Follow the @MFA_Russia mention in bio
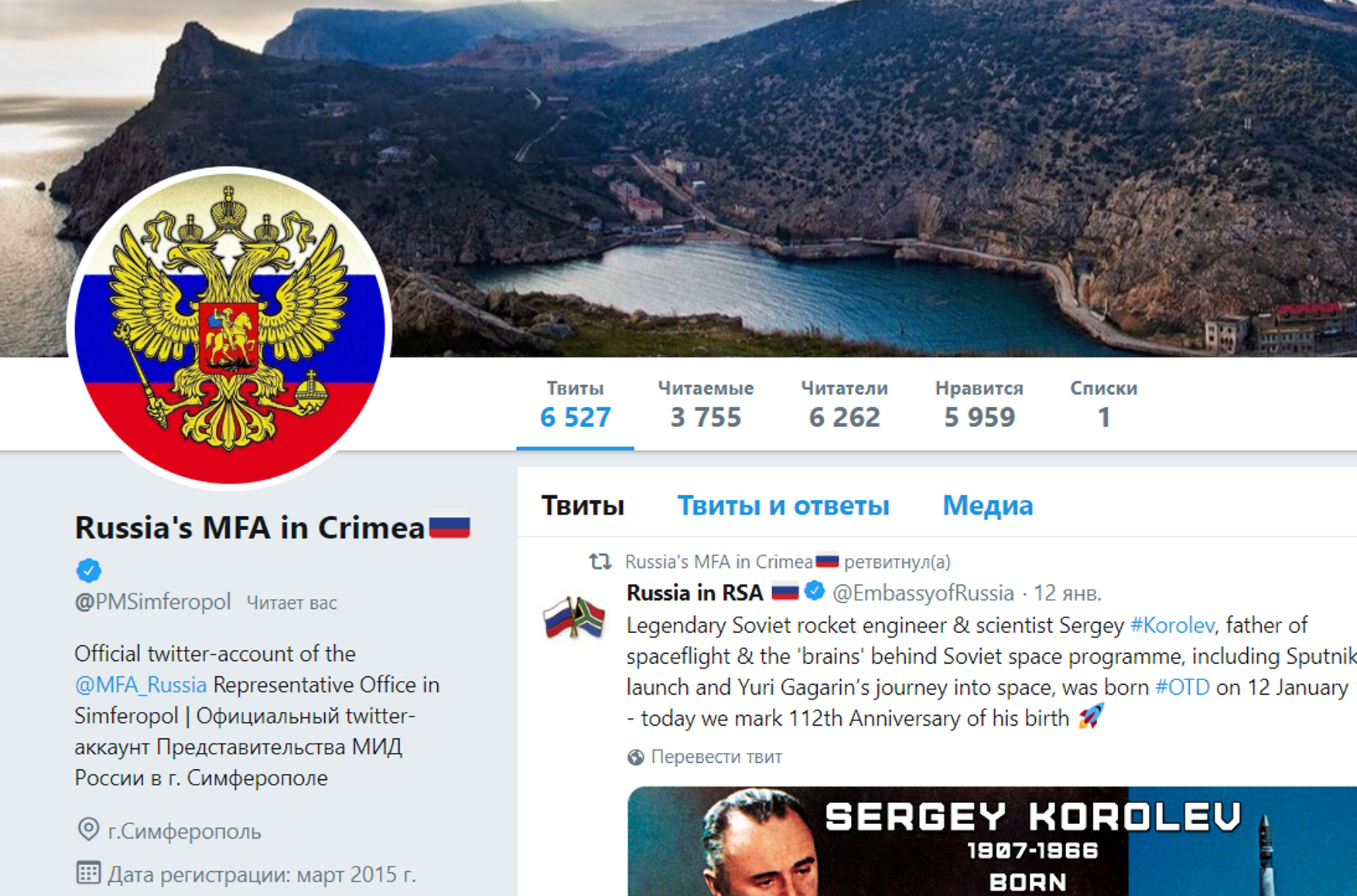Image resolution: width=1357 pixels, height=896 pixels. 141,685
